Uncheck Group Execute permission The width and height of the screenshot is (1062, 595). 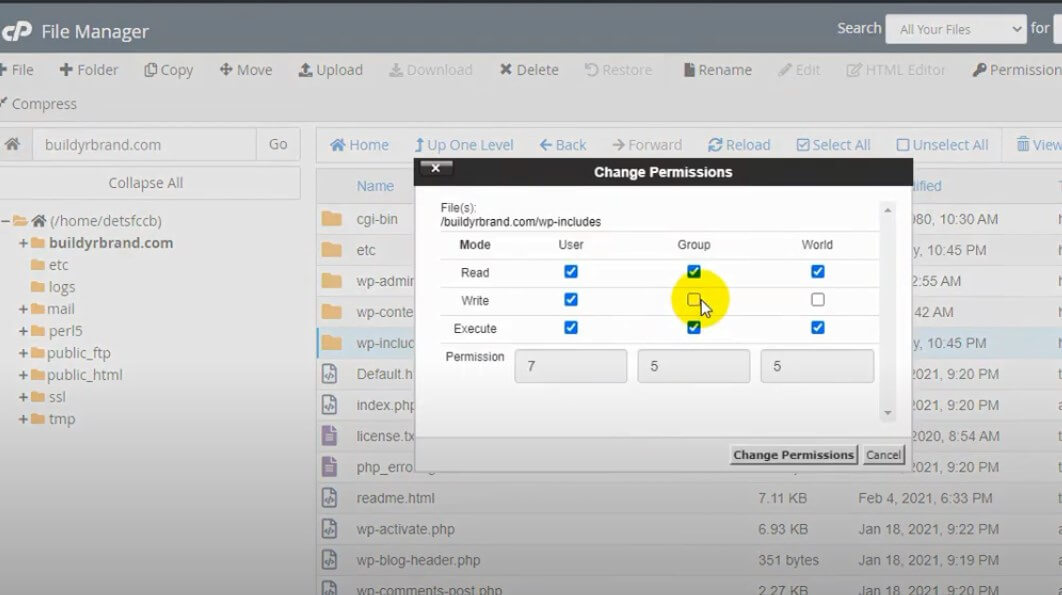tap(694, 328)
